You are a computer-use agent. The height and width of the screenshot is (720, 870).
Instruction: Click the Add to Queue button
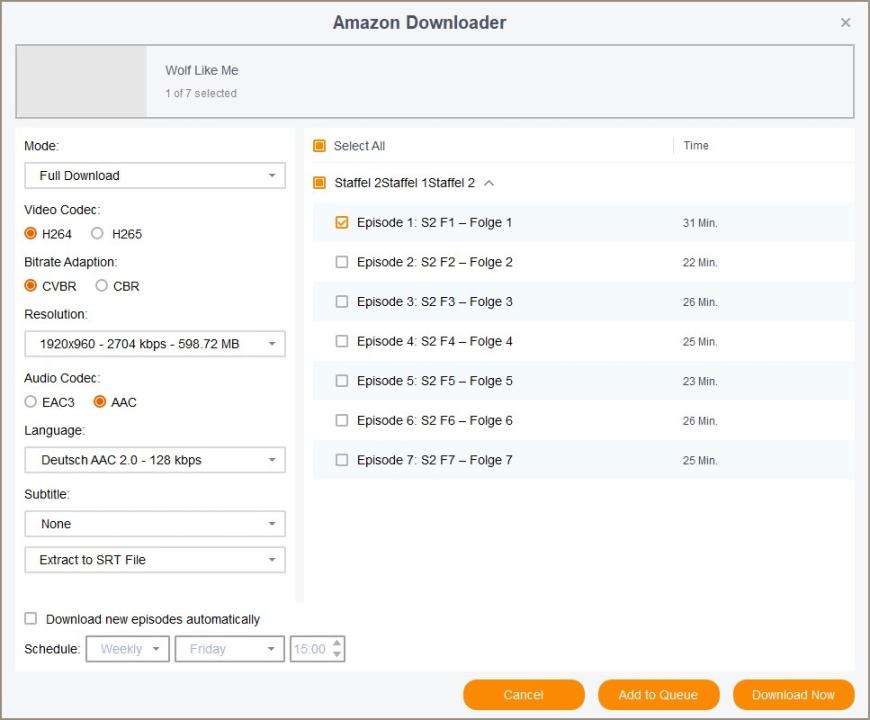point(659,694)
